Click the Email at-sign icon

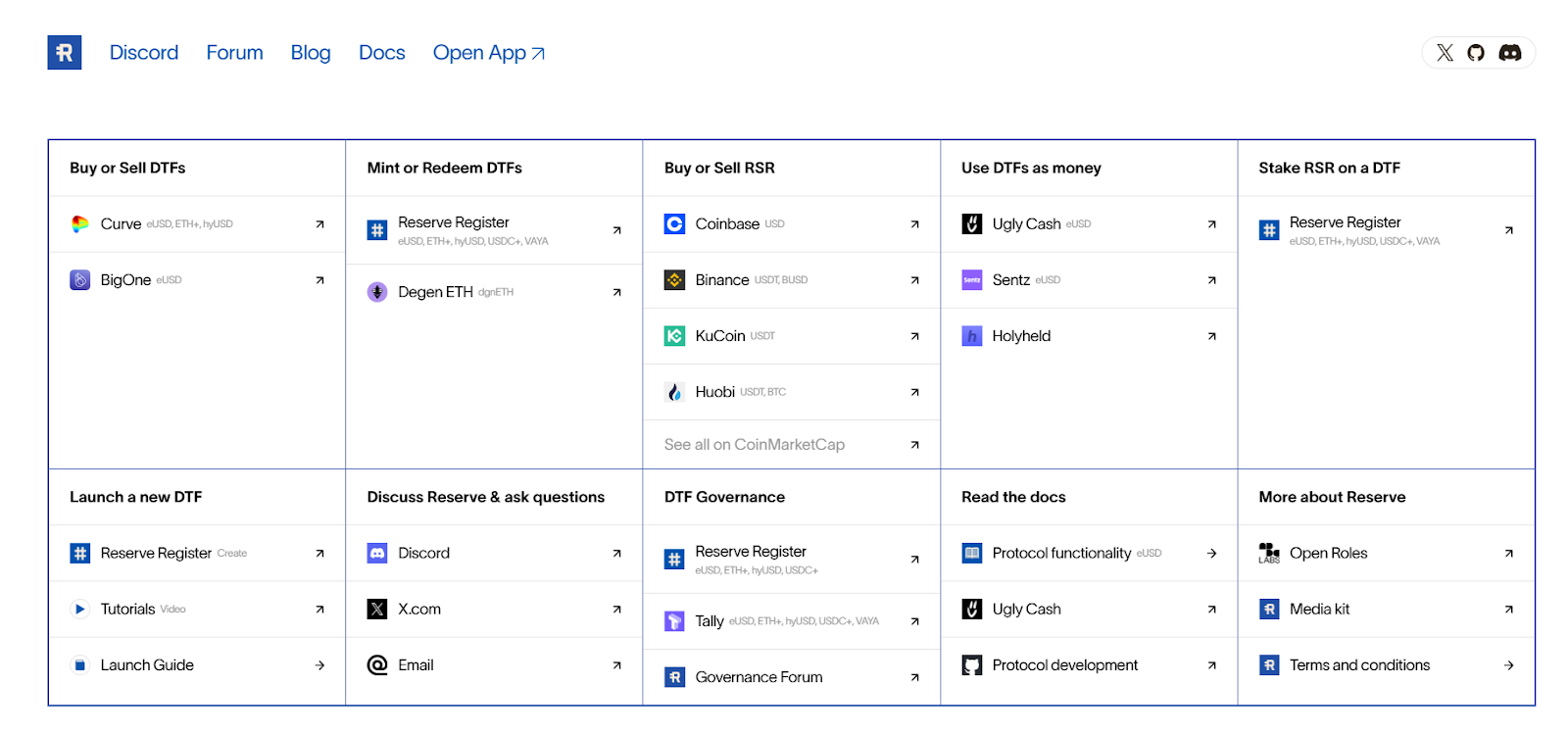tap(377, 665)
